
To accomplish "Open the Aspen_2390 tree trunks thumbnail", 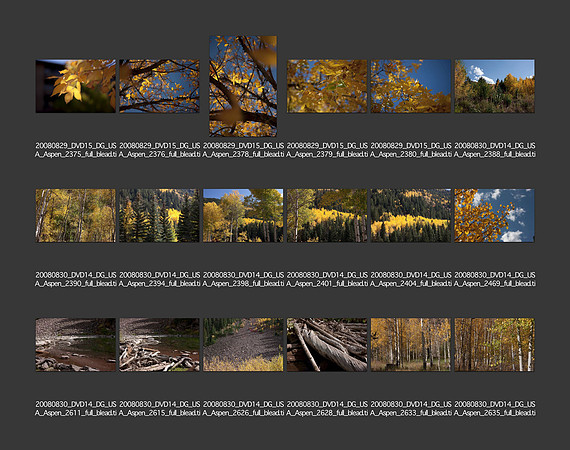I will (x=76, y=216).
